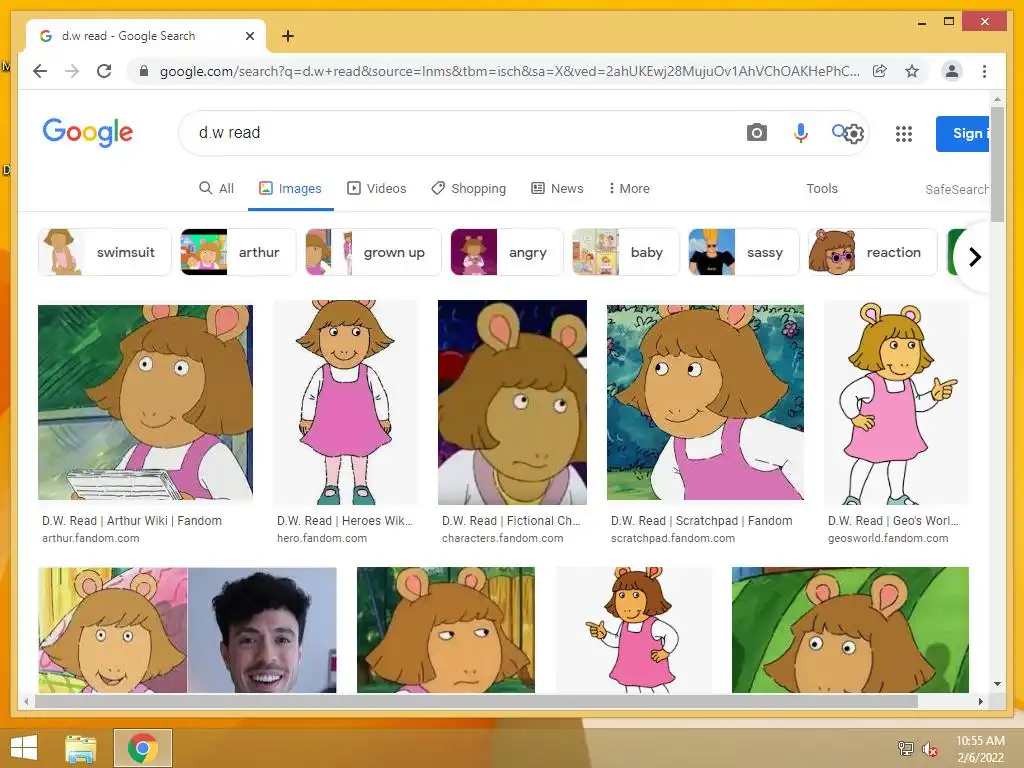Open the Windows Start menu
Screen dimensions: 1024x768
coord(24,748)
